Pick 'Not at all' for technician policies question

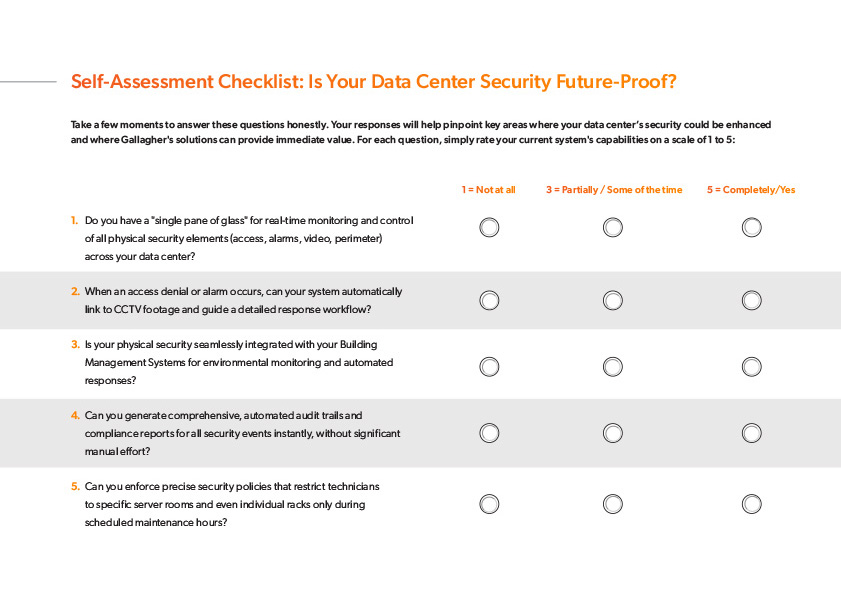[x=489, y=503]
